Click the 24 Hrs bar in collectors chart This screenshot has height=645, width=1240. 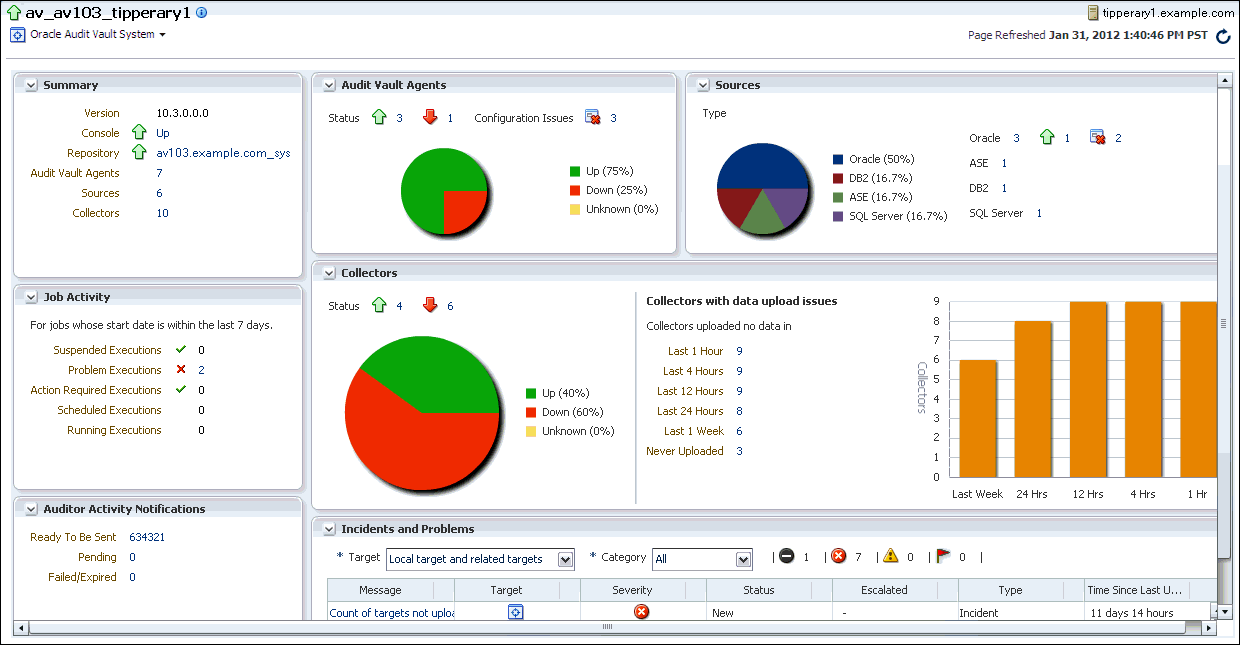click(x=1033, y=399)
